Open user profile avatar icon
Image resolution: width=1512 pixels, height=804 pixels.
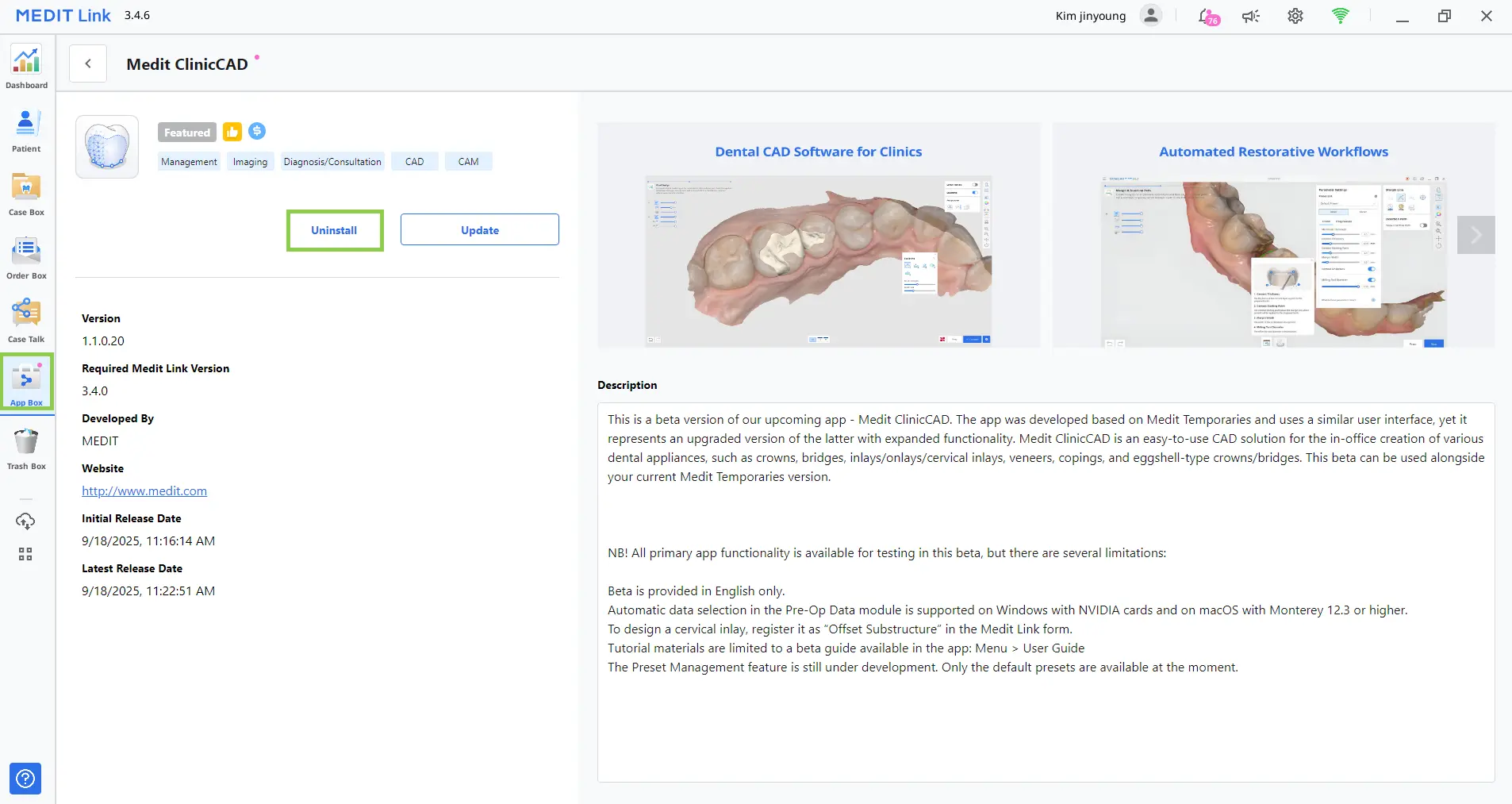coord(1150,15)
